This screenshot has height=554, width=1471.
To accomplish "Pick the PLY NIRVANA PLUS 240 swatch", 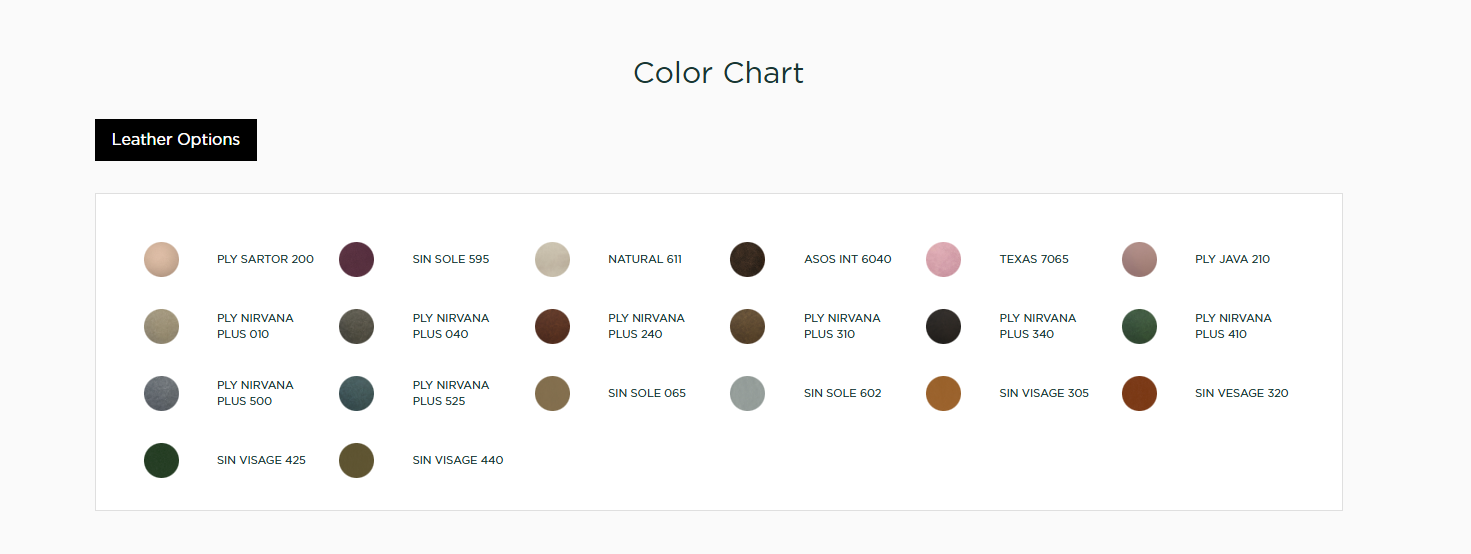I will [552, 326].
